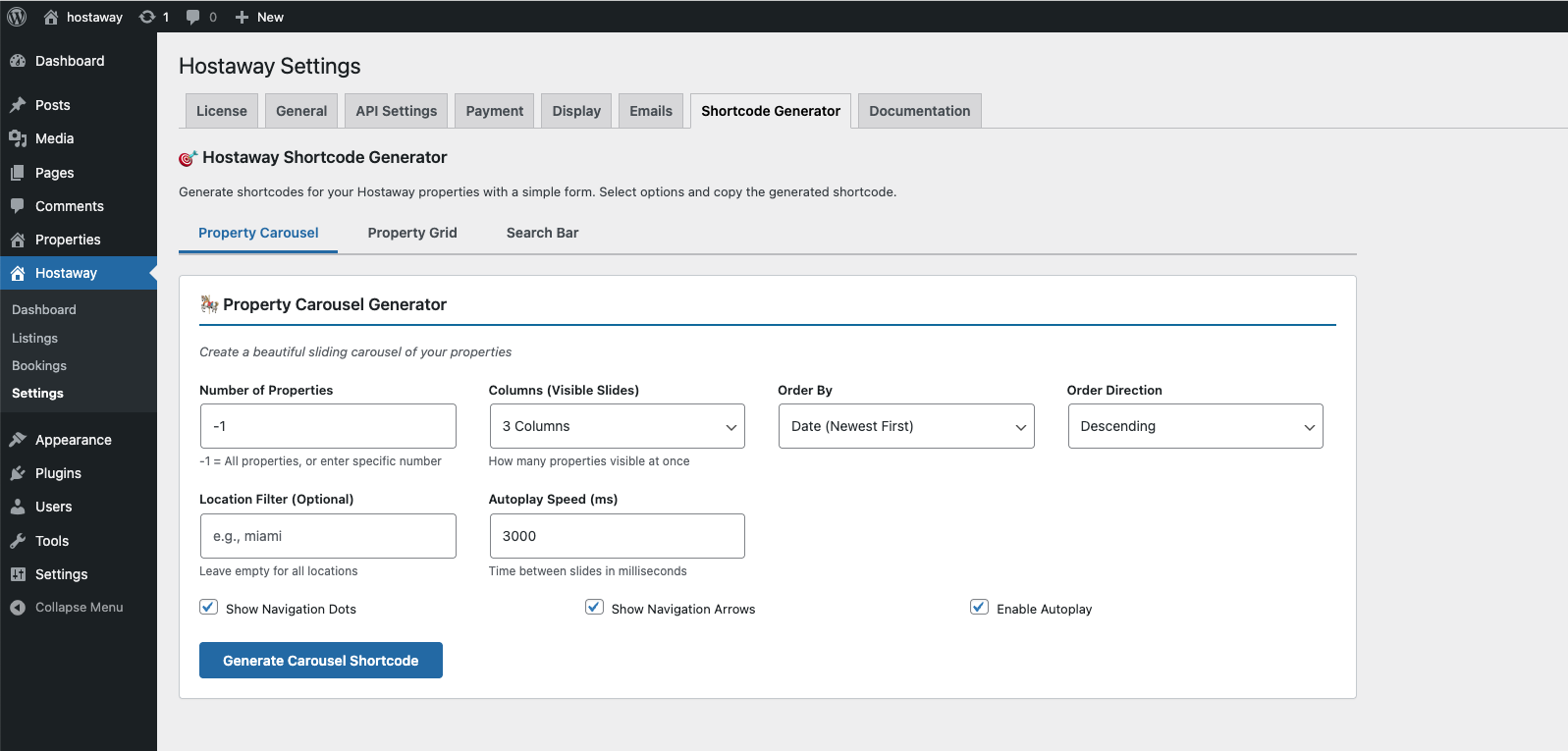Open the Bookings submenu link
1568x751 pixels.
click(x=39, y=365)
